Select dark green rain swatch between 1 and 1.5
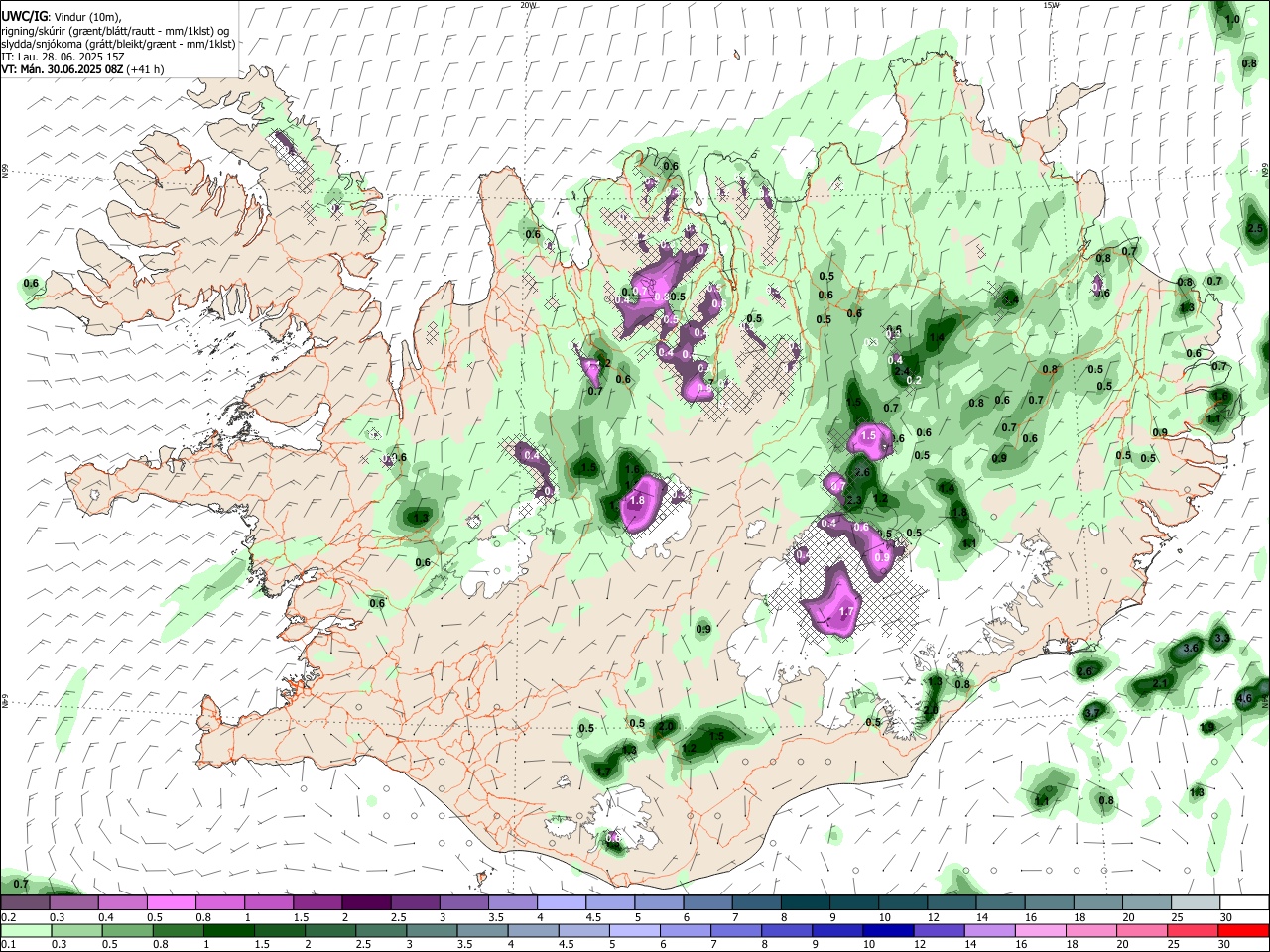The height and width of the screenshot is (952, 1270). (229, 930)
